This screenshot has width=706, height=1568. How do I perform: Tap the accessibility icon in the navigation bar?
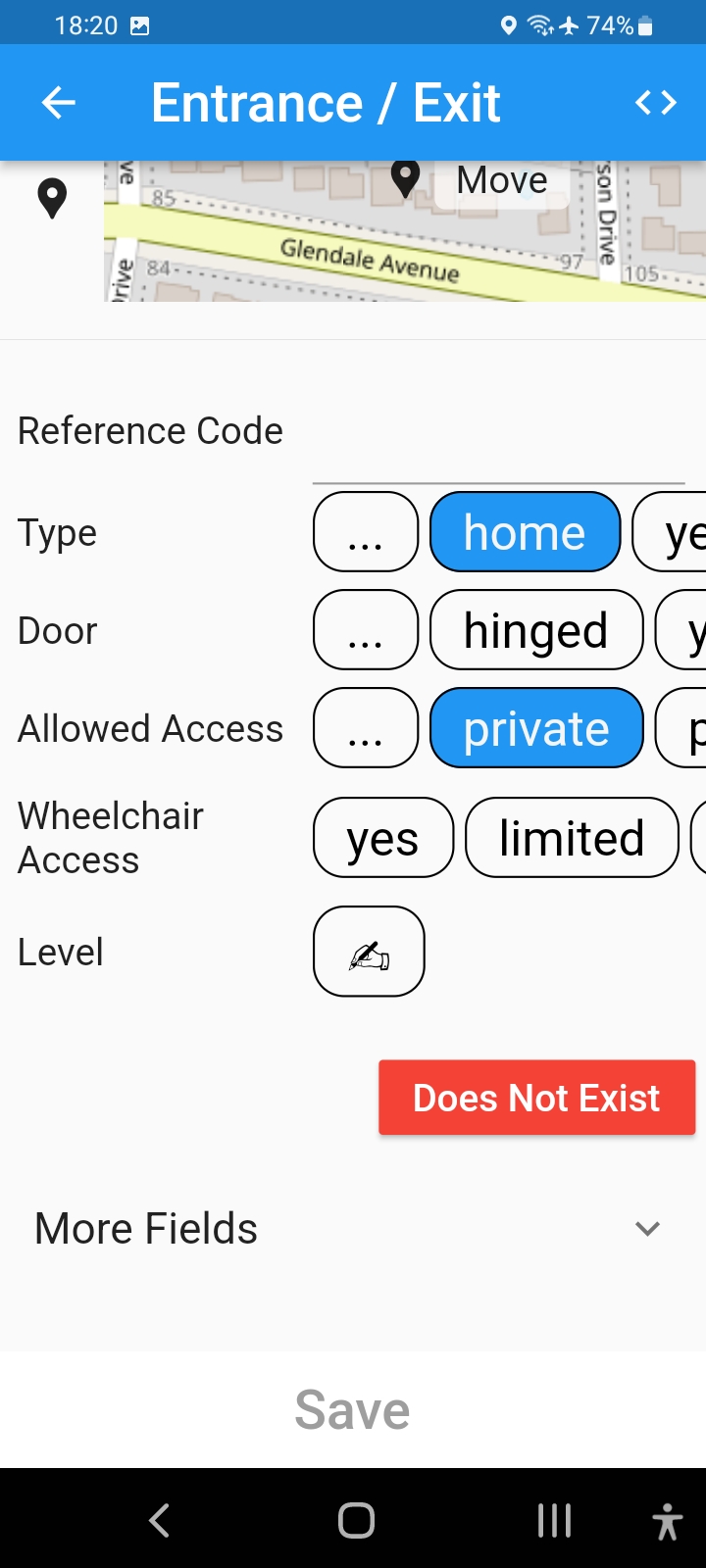point(667,1520)
